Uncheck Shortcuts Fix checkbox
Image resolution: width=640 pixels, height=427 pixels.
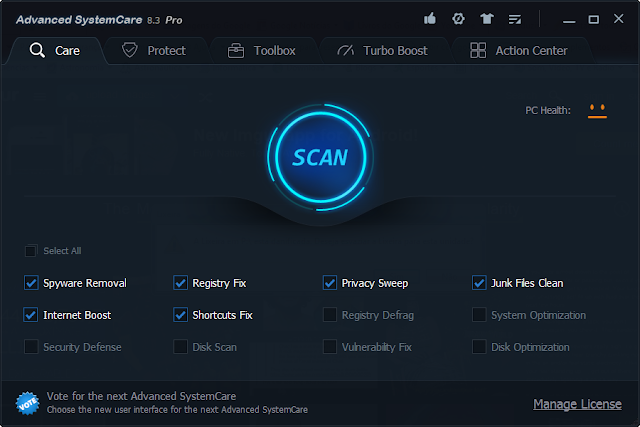[x=180, y=315]
